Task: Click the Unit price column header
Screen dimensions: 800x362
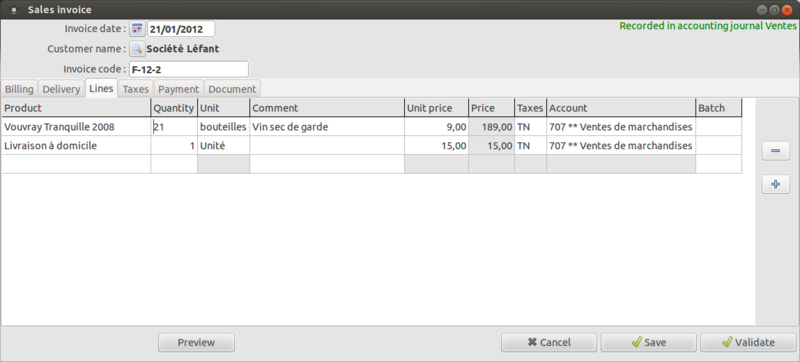Action: pos(437,108)
